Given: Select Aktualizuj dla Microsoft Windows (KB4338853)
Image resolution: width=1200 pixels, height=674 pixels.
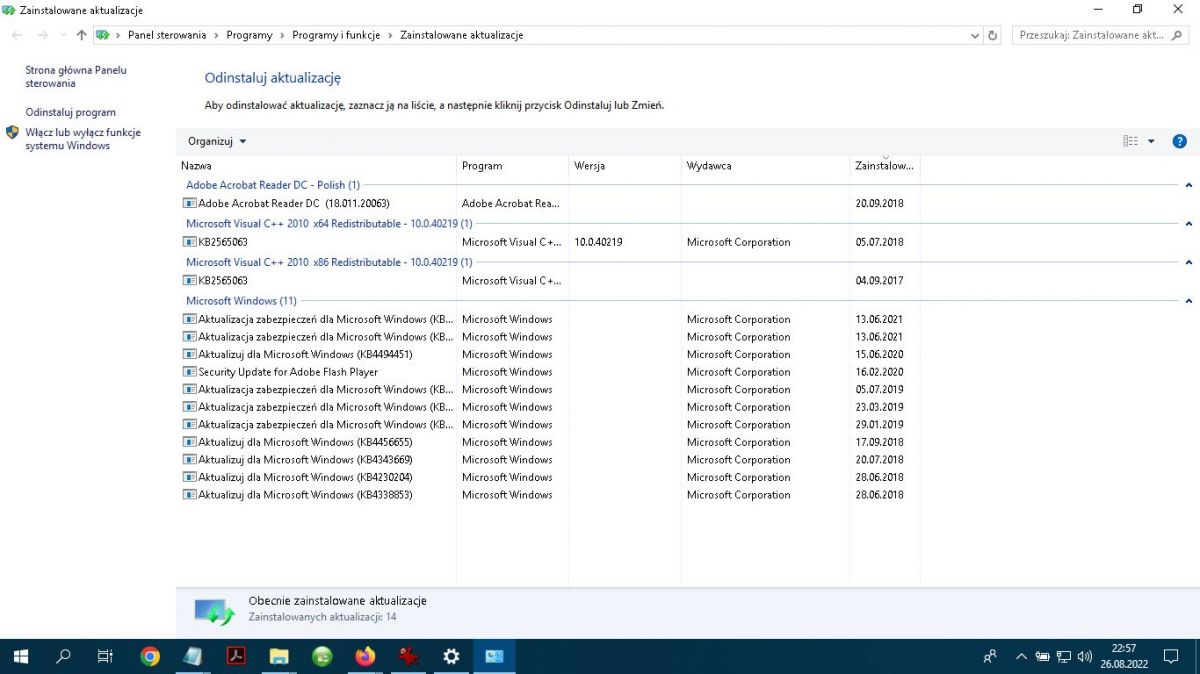Looking at the screenshot, I should click(x=548, y=495).
